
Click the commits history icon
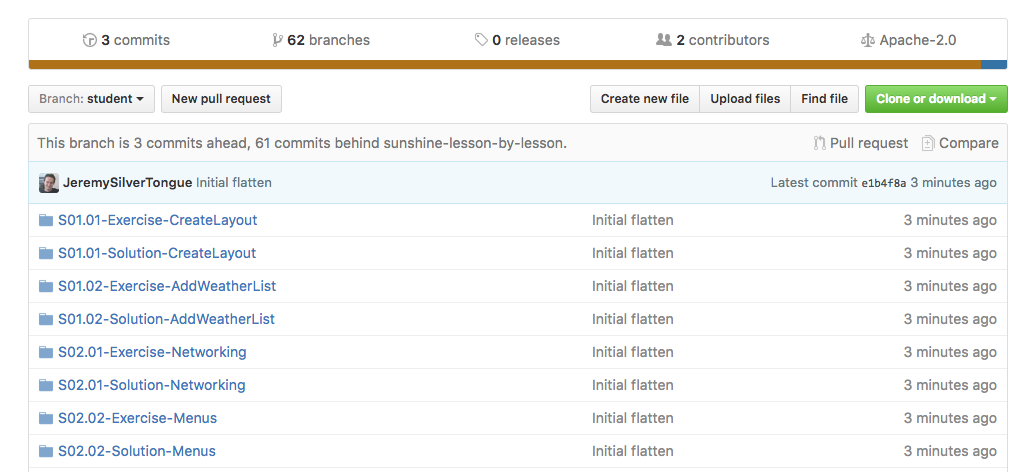pos(89,41)
